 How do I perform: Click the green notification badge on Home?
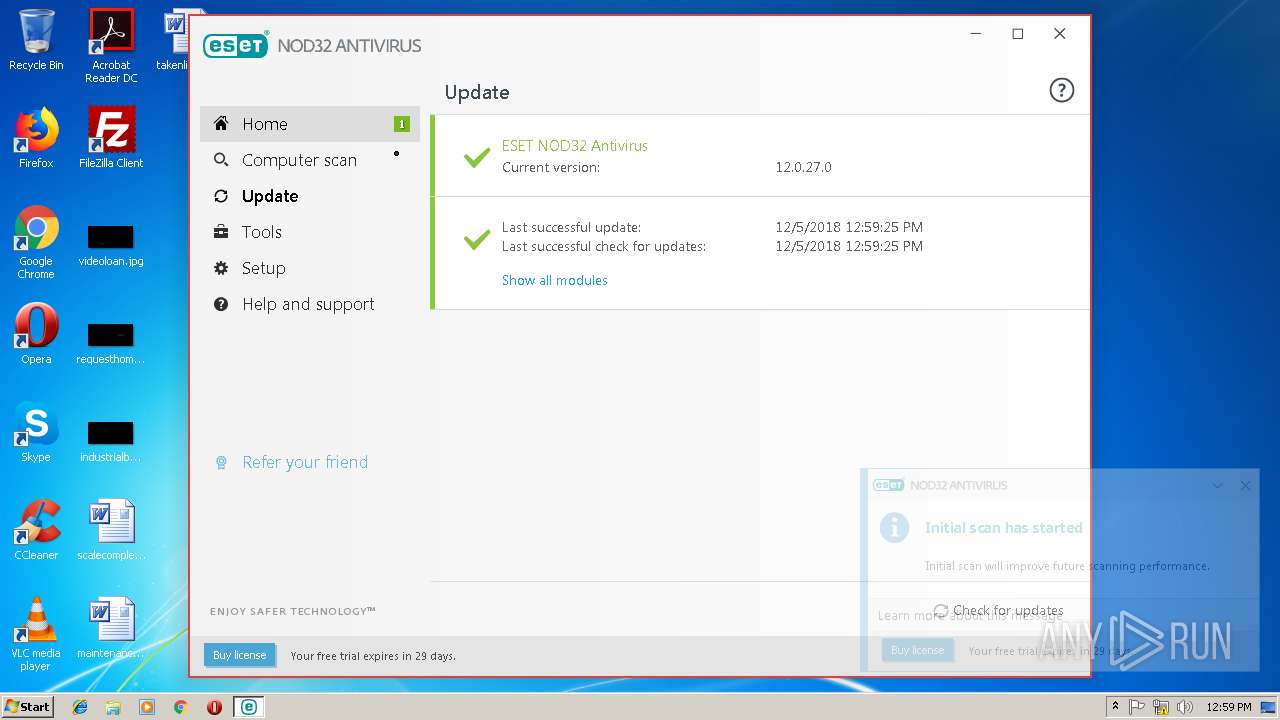click(401, 124)
